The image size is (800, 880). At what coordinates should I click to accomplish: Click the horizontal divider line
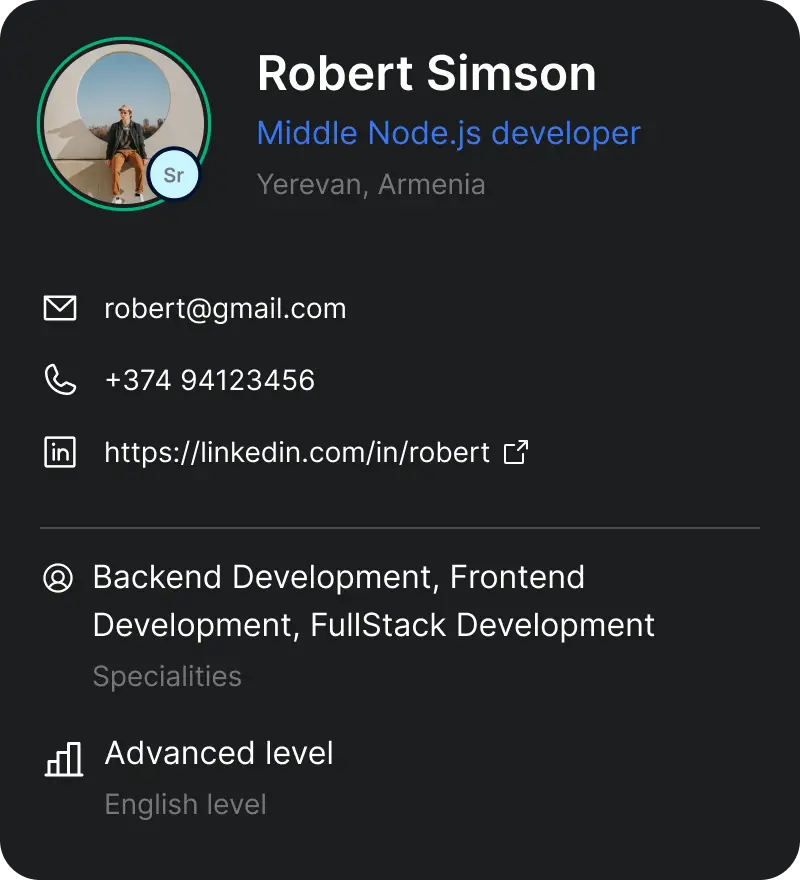[400, 527]
